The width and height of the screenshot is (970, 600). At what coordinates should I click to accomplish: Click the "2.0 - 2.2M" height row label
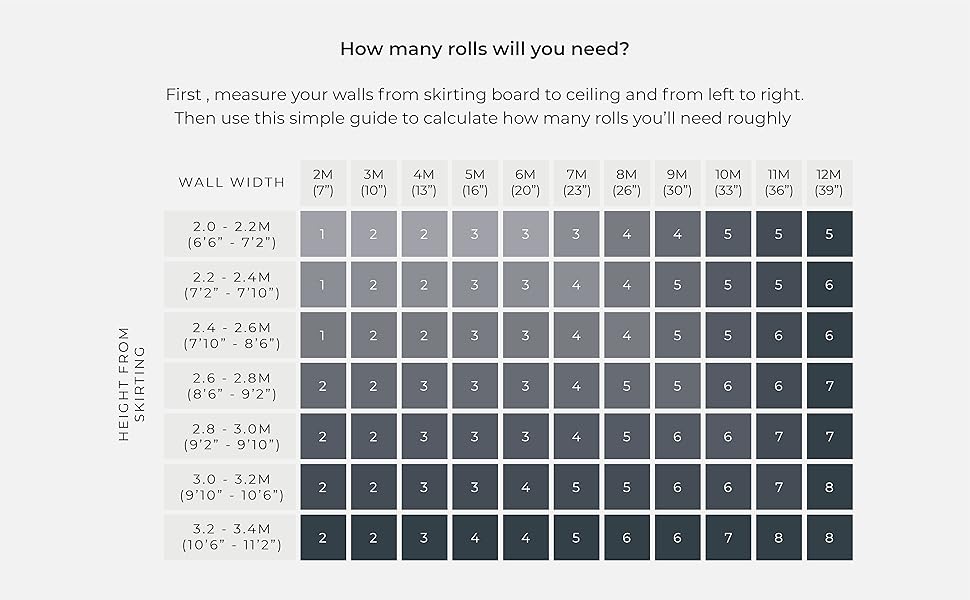(x=231, y=234)
